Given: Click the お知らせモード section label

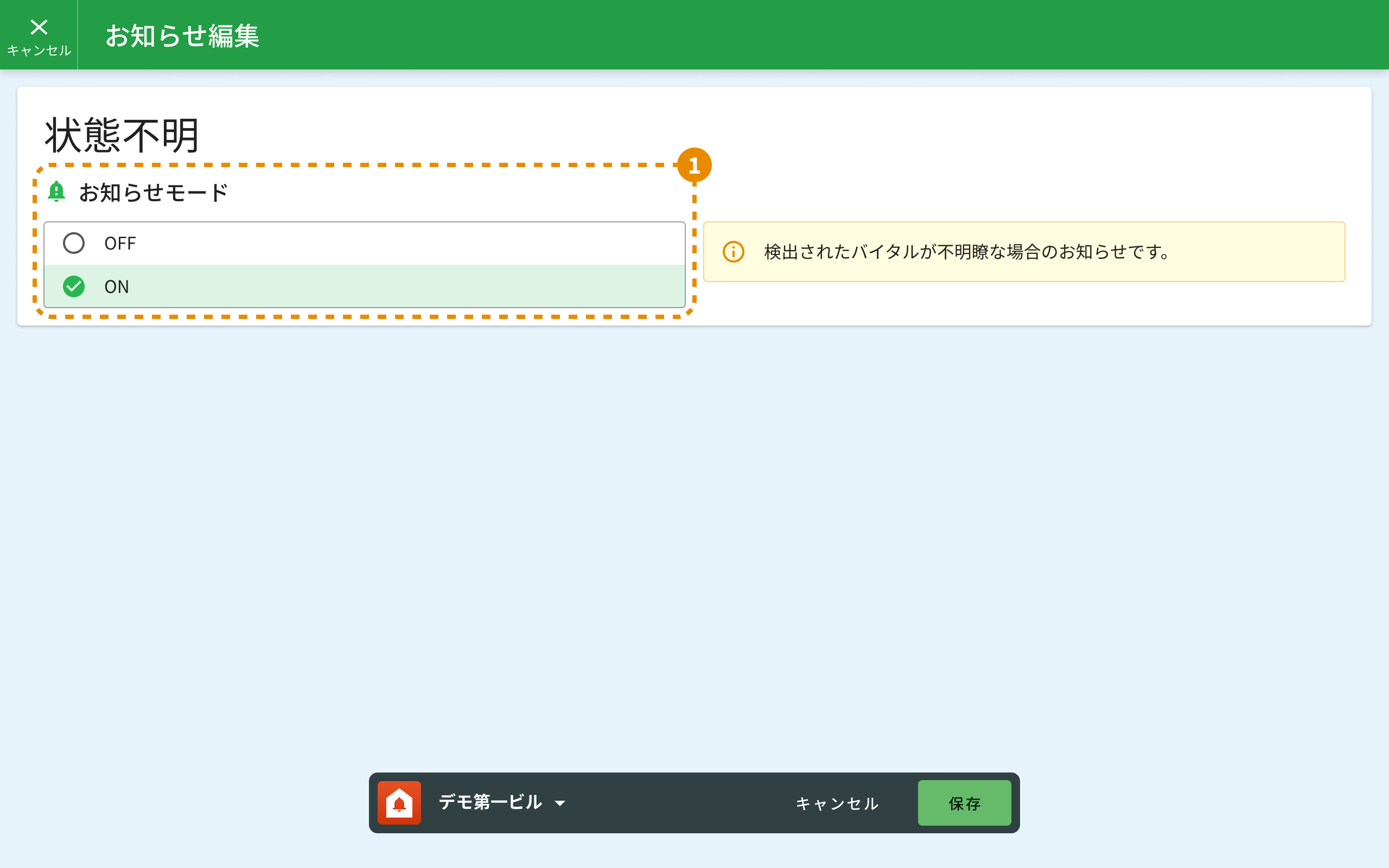Looking at the screenshot, I should point(153,192).
